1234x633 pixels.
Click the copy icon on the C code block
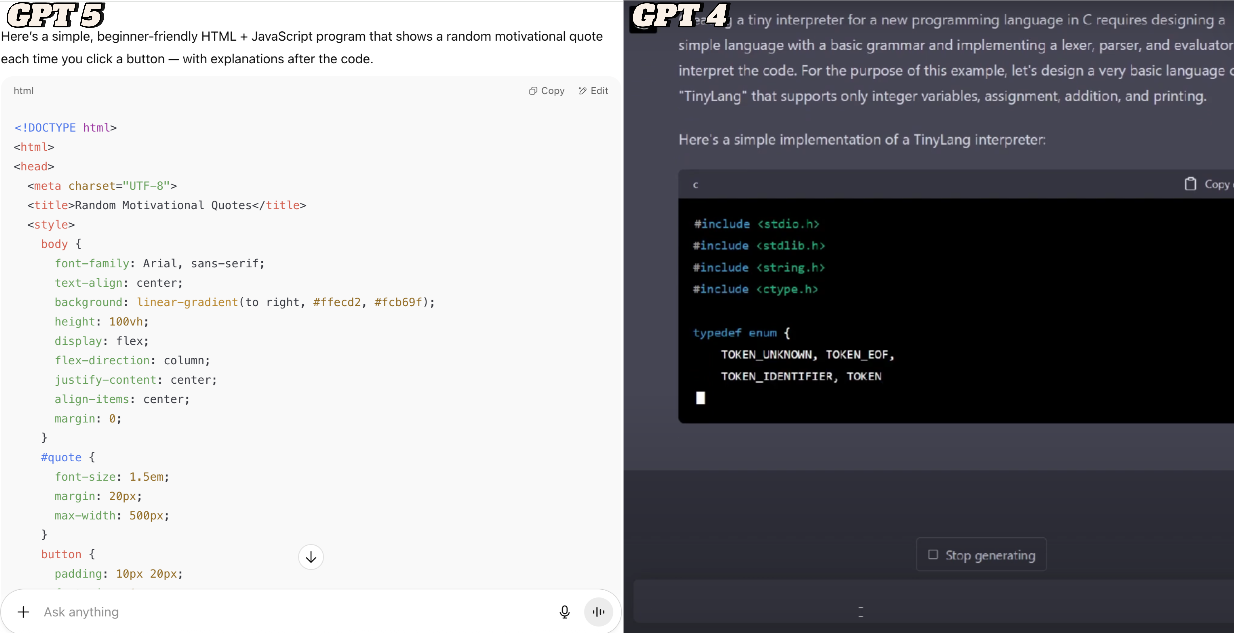click(1190, 184)
